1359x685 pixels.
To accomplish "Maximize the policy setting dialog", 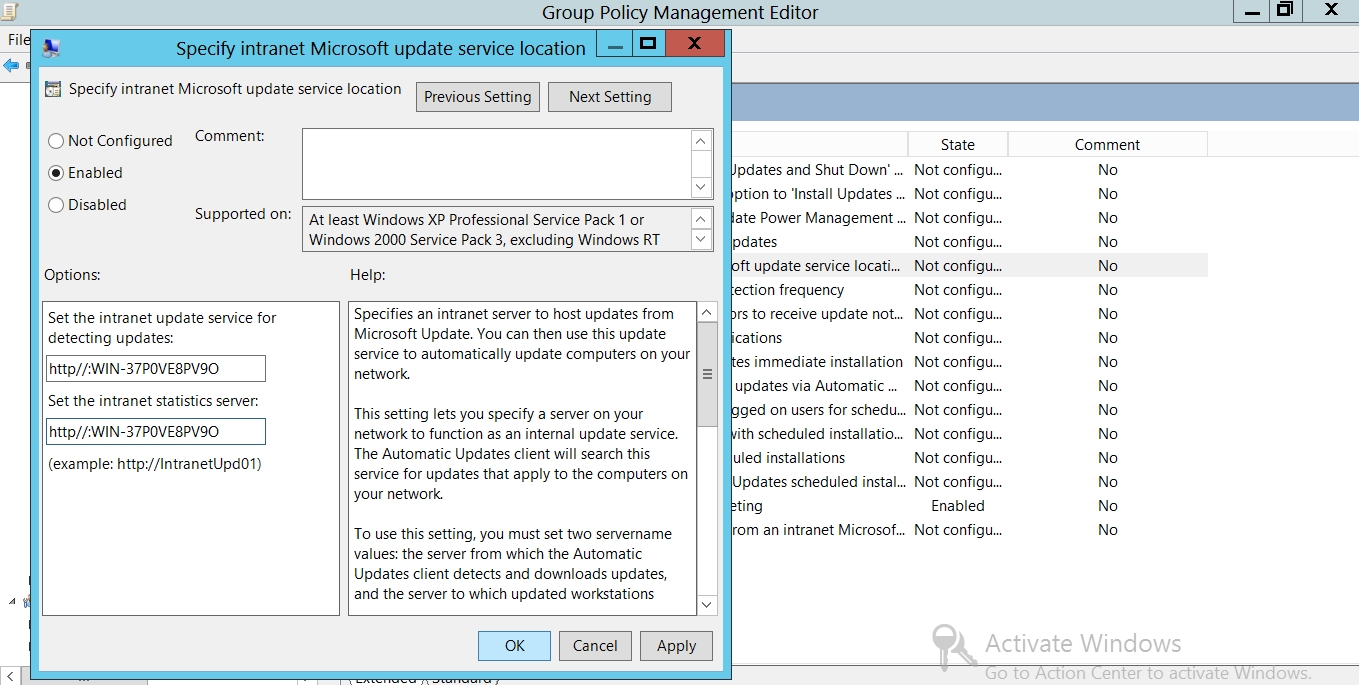I will coord(648,43).
